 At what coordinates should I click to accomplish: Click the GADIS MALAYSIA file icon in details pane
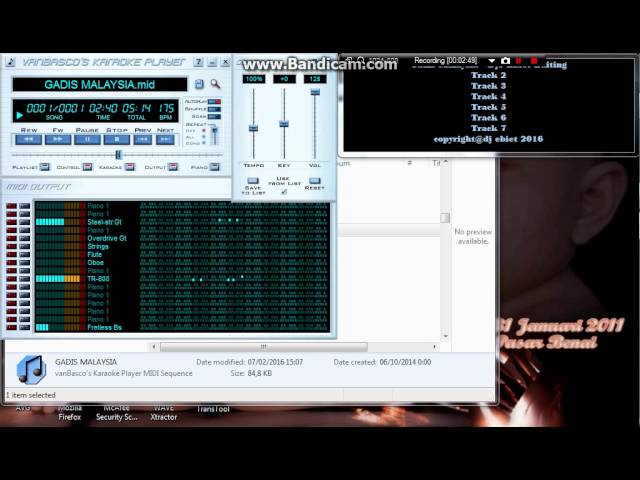coord(31,369)
